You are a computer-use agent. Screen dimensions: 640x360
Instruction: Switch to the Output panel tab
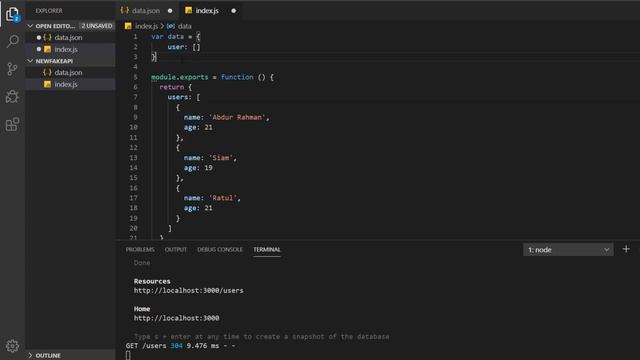tap(176, 249)
